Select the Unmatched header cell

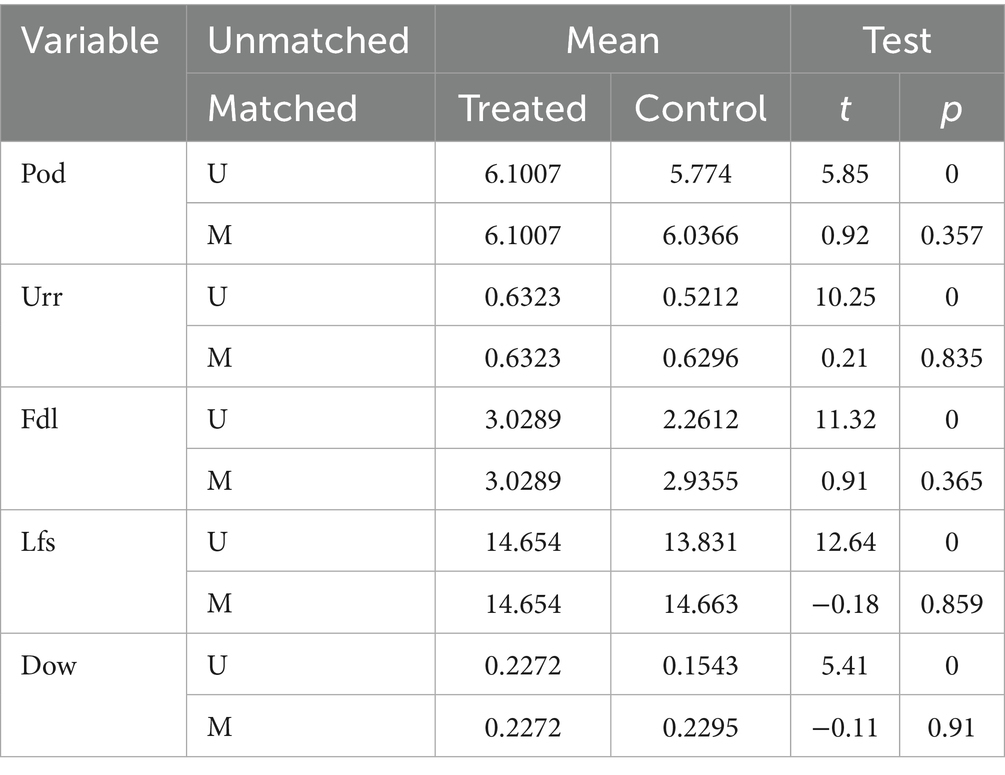pyautogui.click(x=308, y=41)
